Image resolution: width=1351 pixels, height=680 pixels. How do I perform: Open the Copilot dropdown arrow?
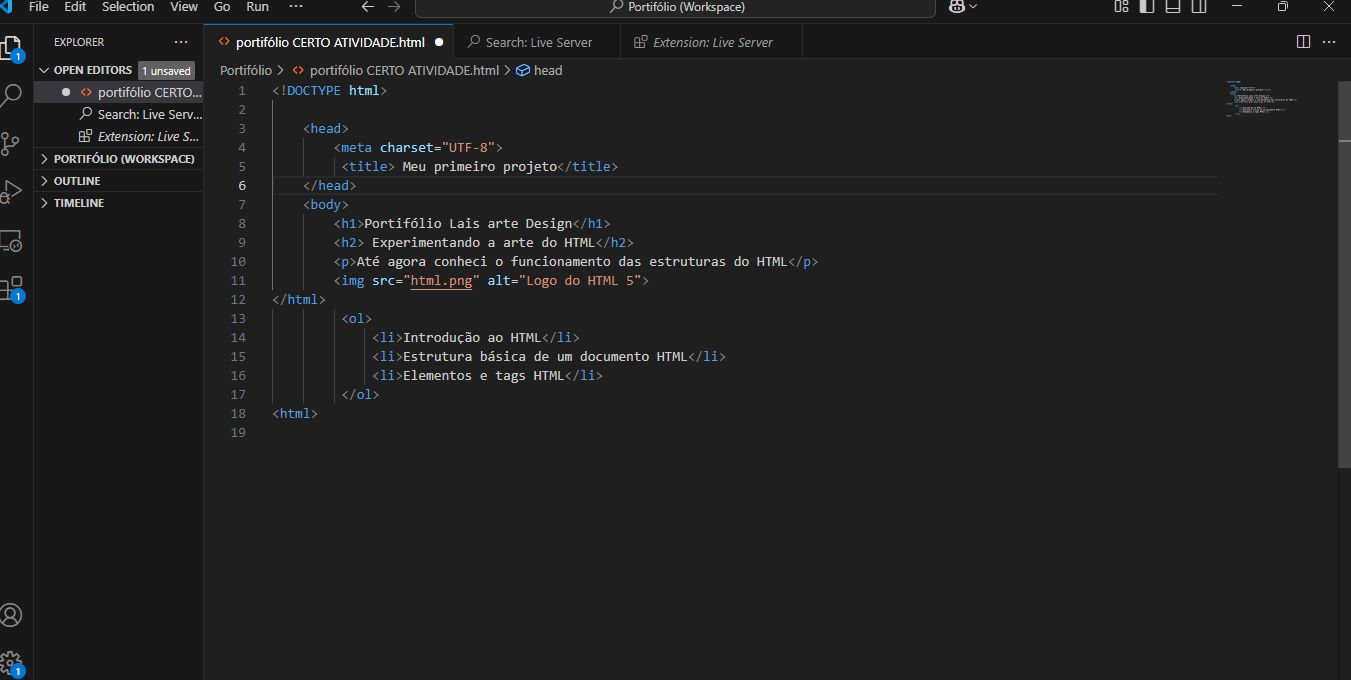point(974,7)
